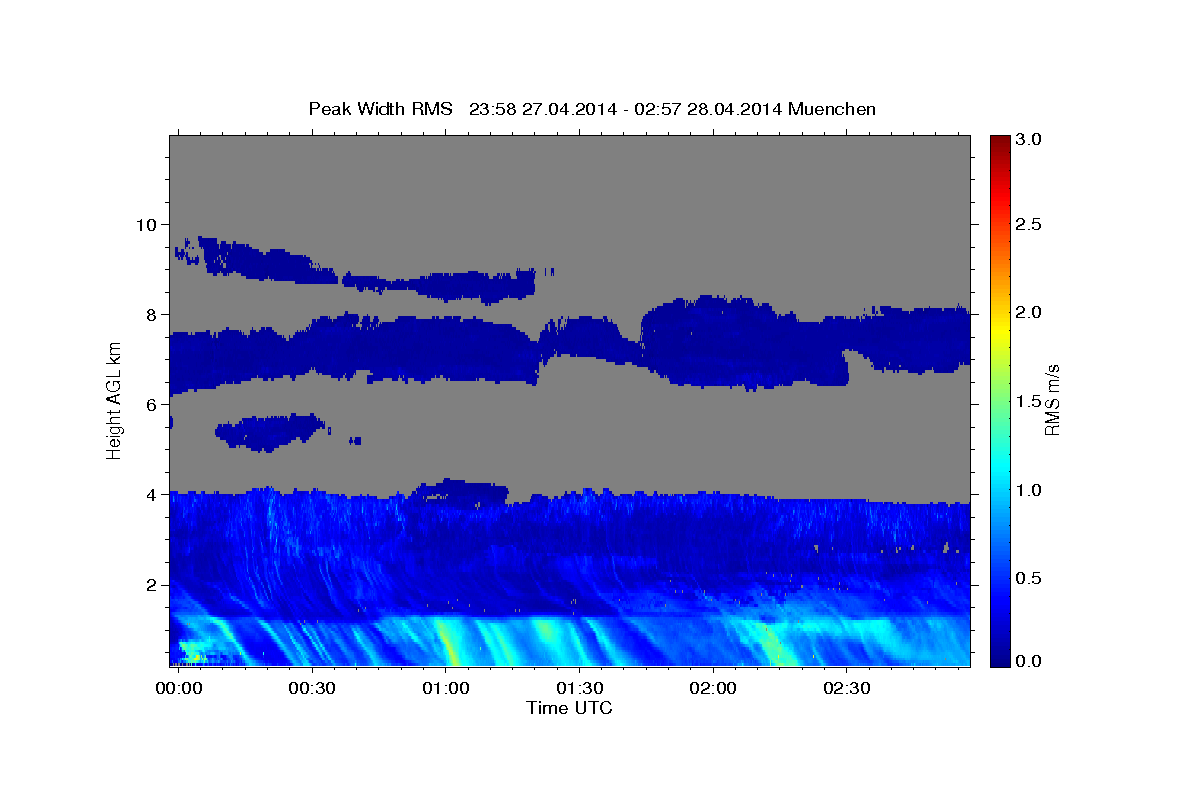The width and height of the screenshot is (1200, 800).
Task: Click the 'Time UTC' axis label
Action: (569, 707)
